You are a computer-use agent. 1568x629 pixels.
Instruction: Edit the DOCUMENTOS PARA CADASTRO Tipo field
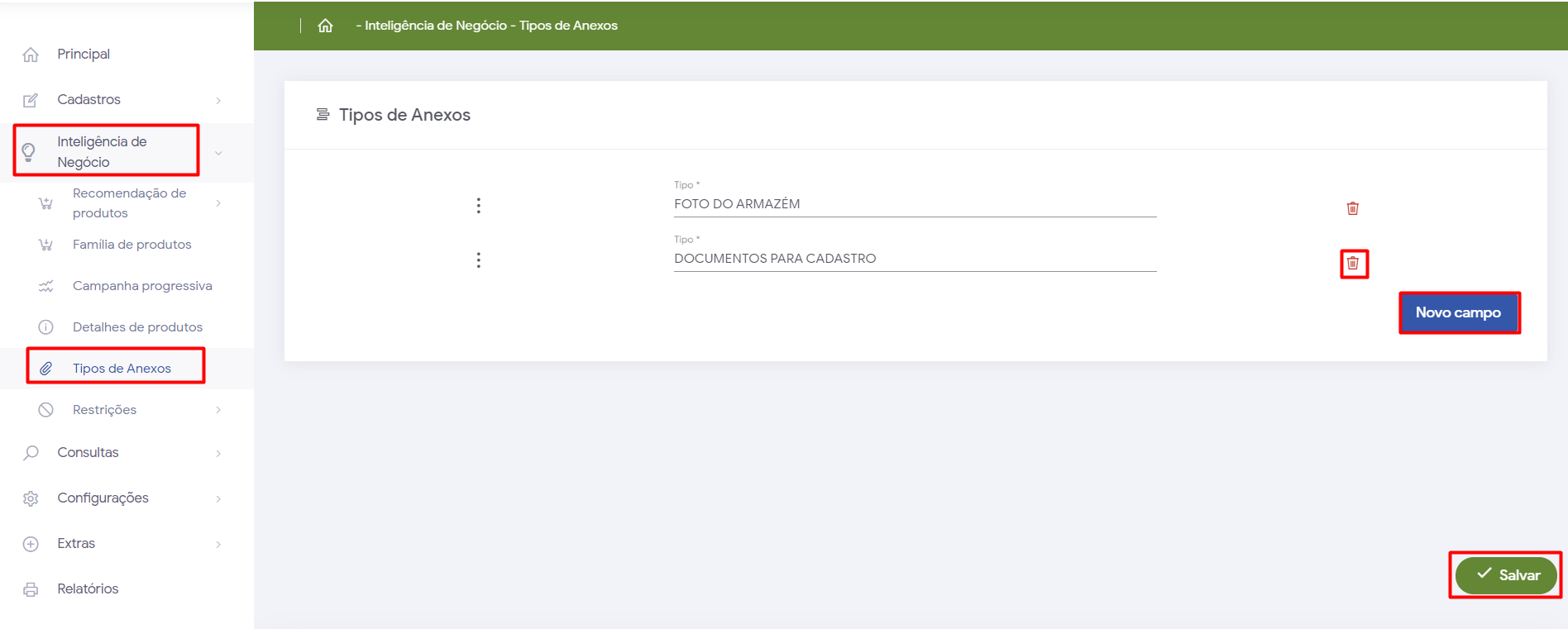tap(914, 259)
